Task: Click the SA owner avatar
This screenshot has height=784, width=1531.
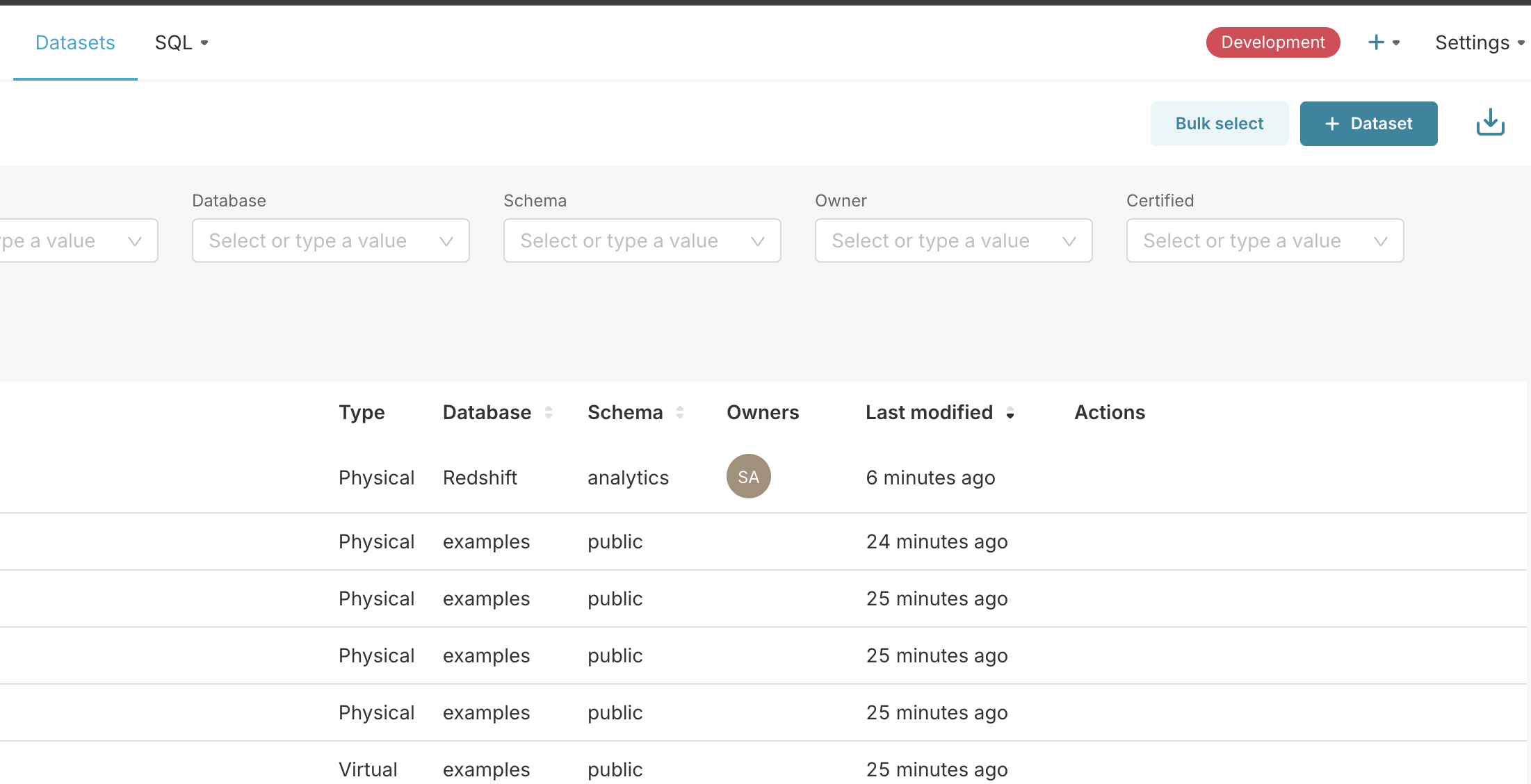Action: coord(748,477)
